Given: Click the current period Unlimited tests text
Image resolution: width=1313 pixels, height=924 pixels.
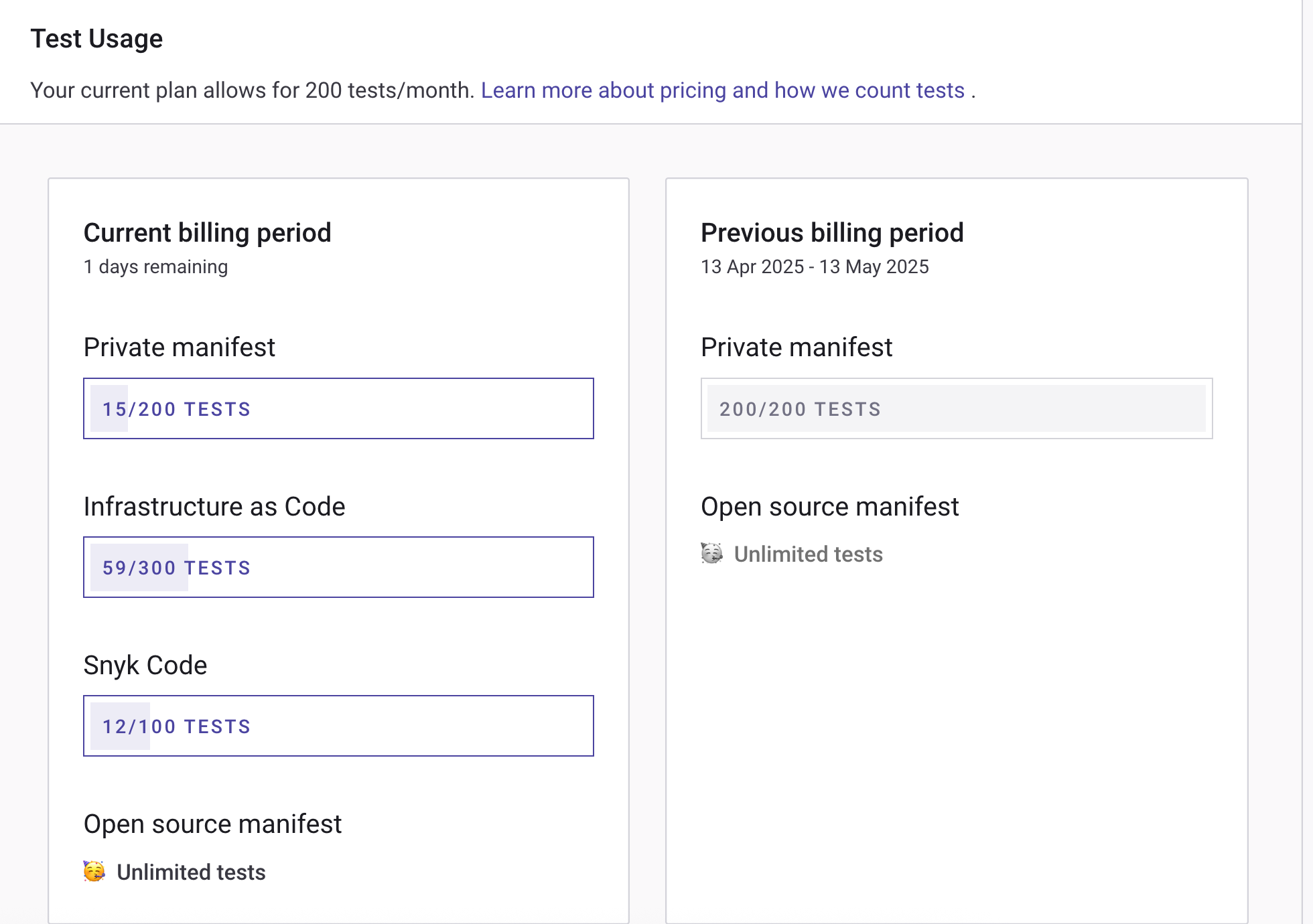Looking at the screenshot, I should coord(191,872).
